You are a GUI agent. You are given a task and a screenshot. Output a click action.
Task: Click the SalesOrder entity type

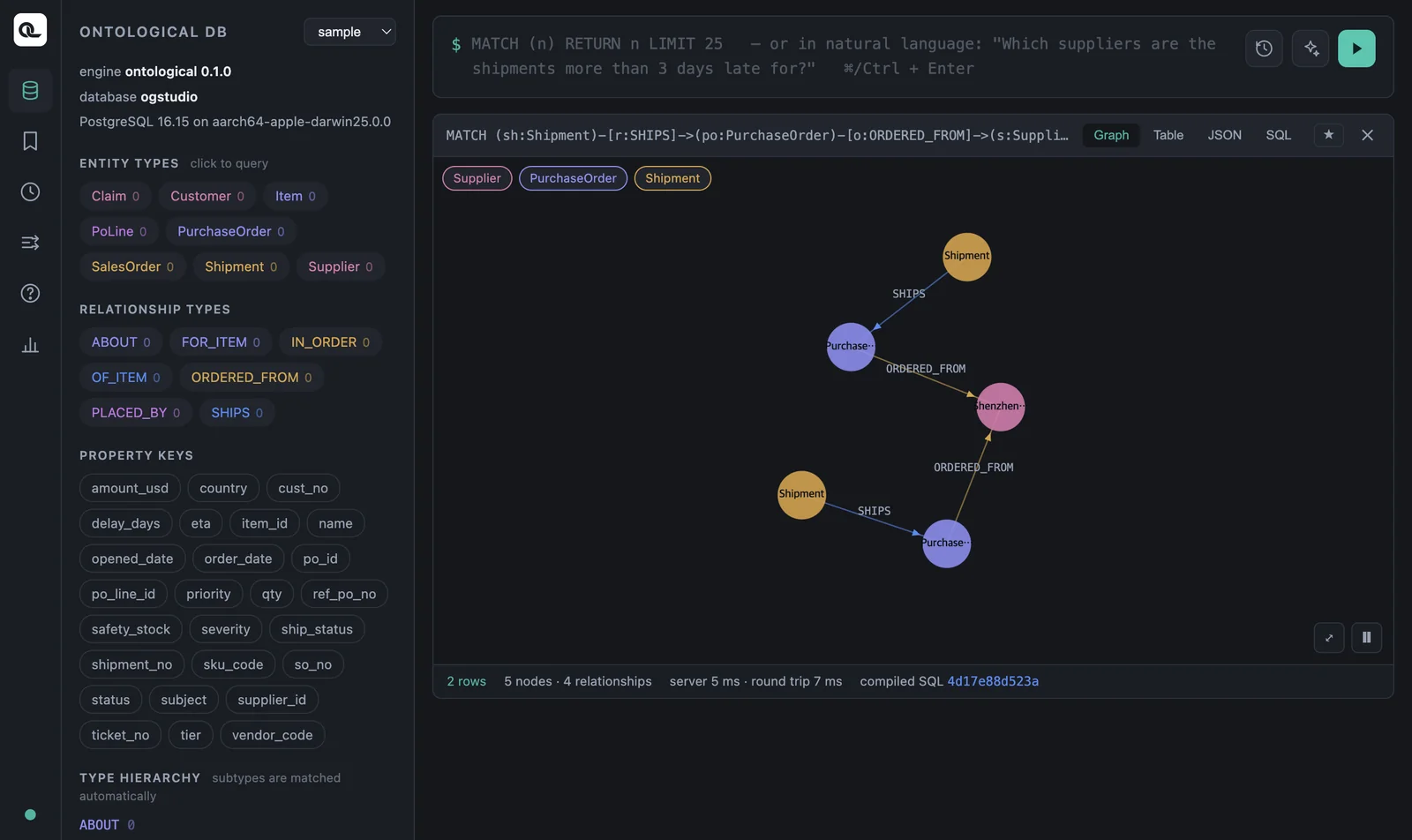132,266
